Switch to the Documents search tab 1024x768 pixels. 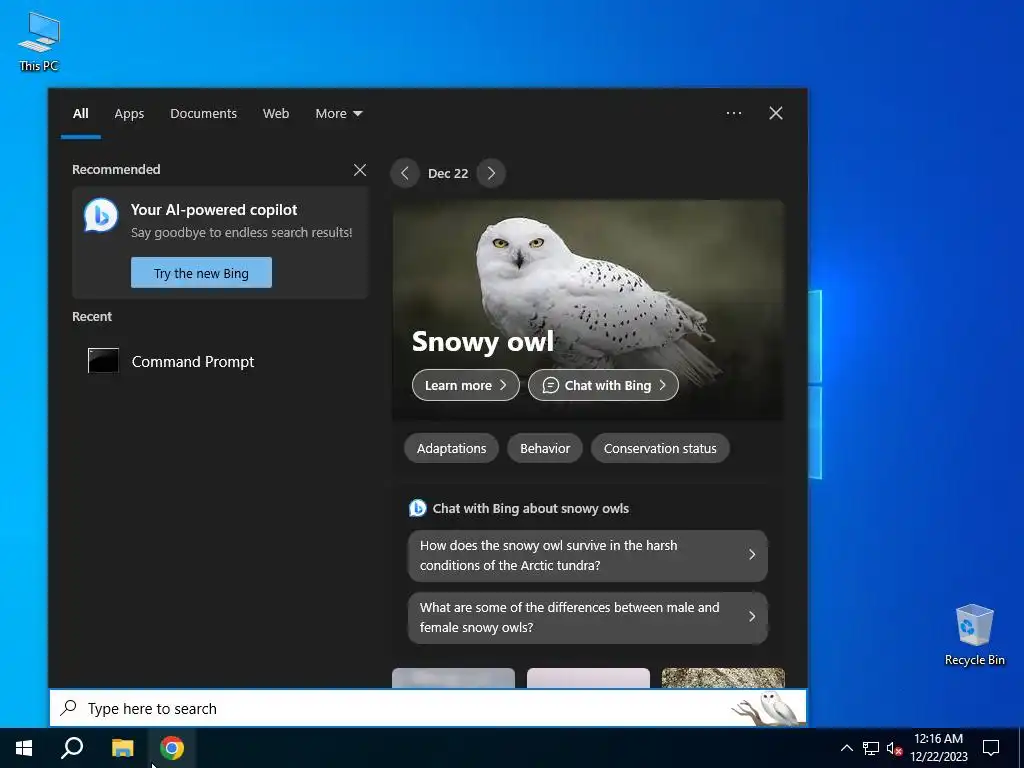[203, 114]
